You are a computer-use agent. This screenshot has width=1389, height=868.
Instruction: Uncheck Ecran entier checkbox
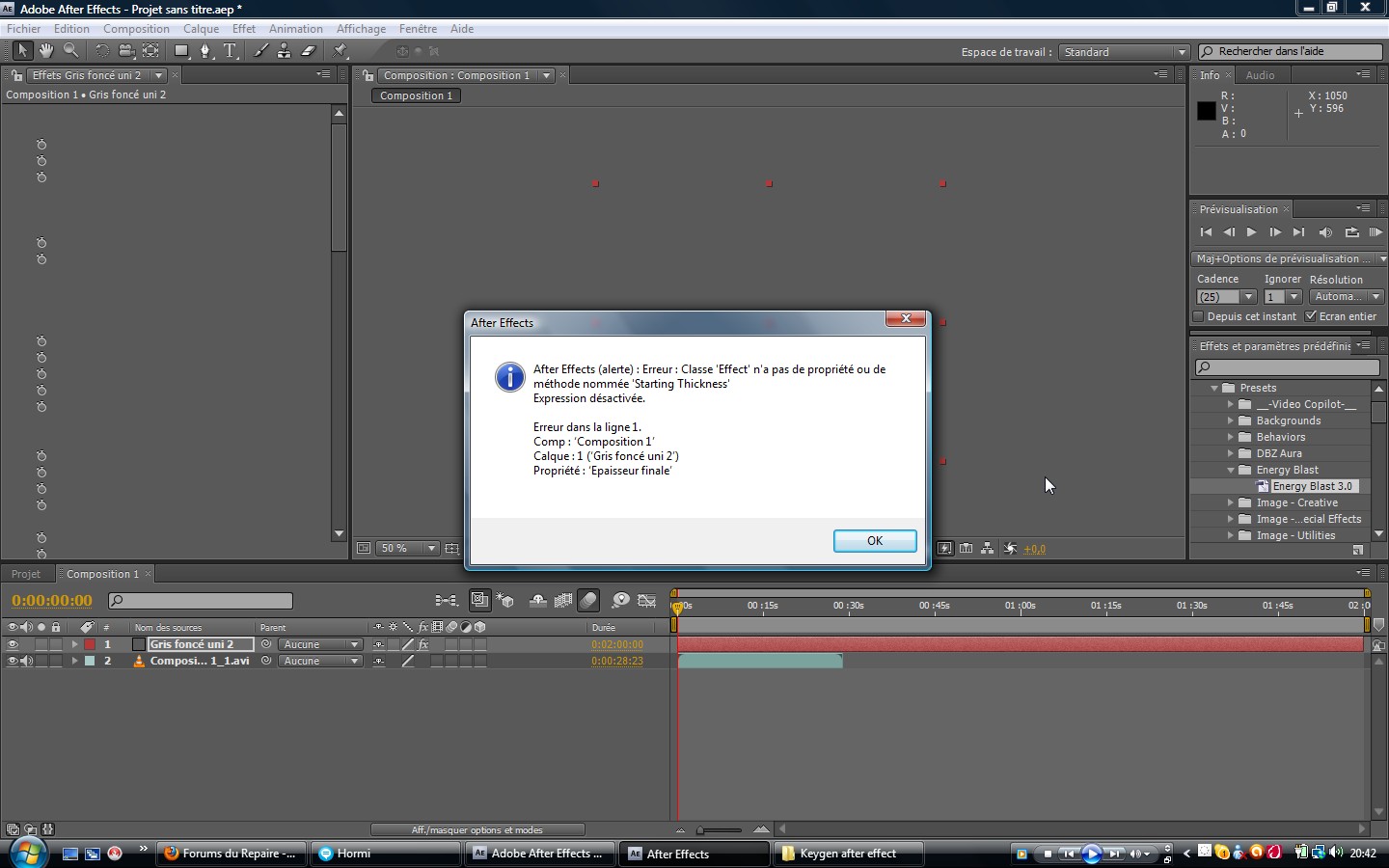point(1311,316)
